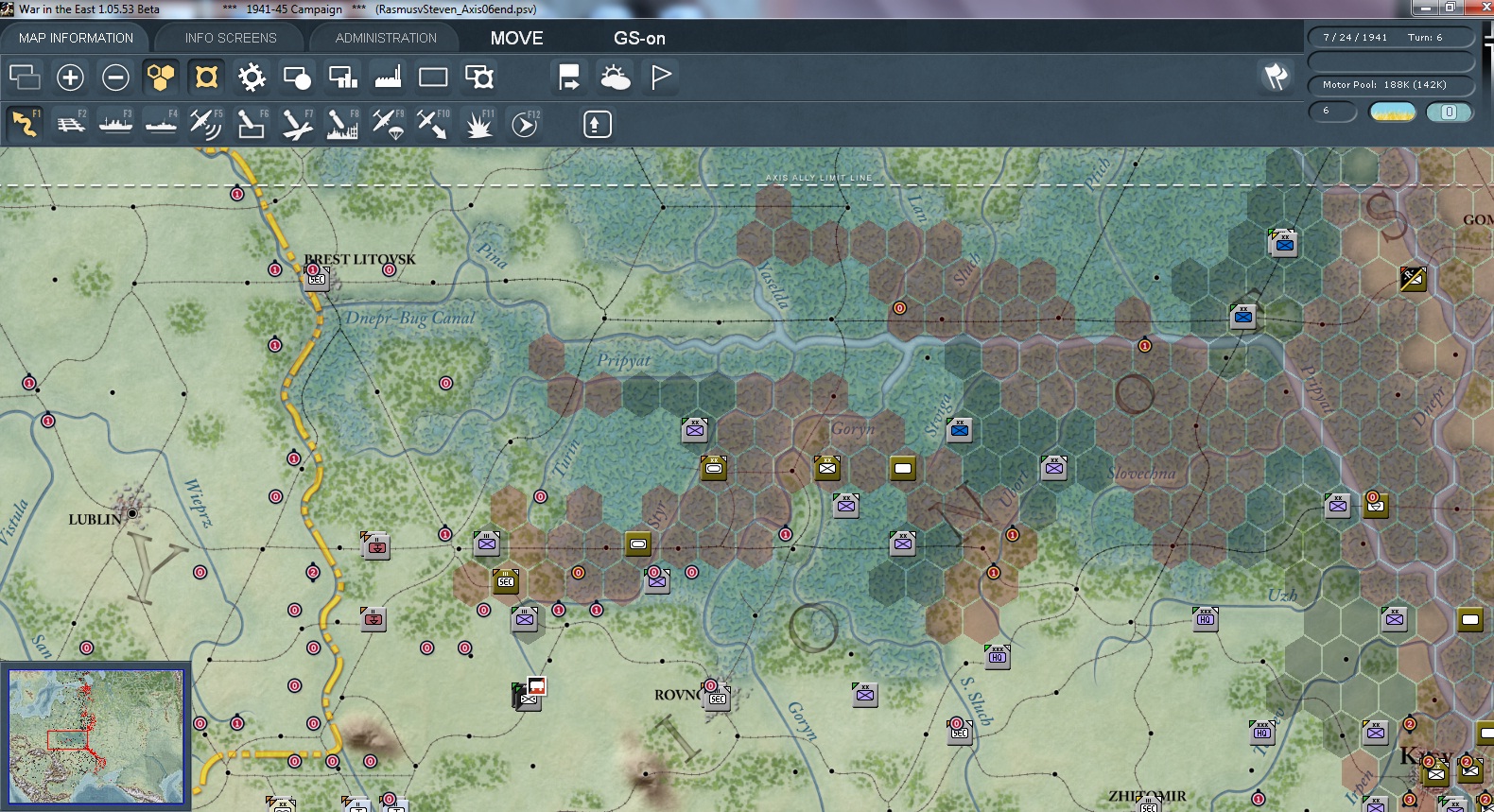1494x812 pixels.
Task: Select the F6 bomb-and-box mode
Action: tap(252, 124)
